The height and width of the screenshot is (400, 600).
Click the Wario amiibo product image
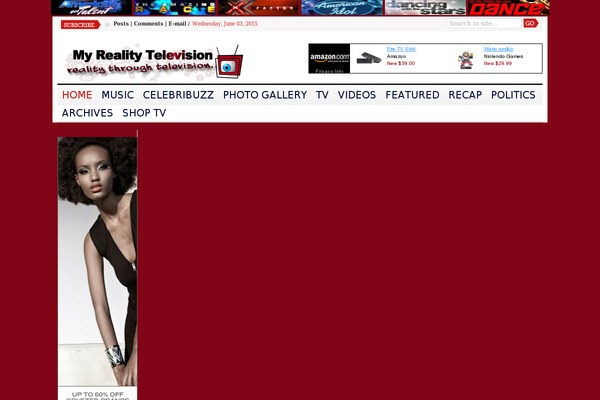(x=466, y=60)
